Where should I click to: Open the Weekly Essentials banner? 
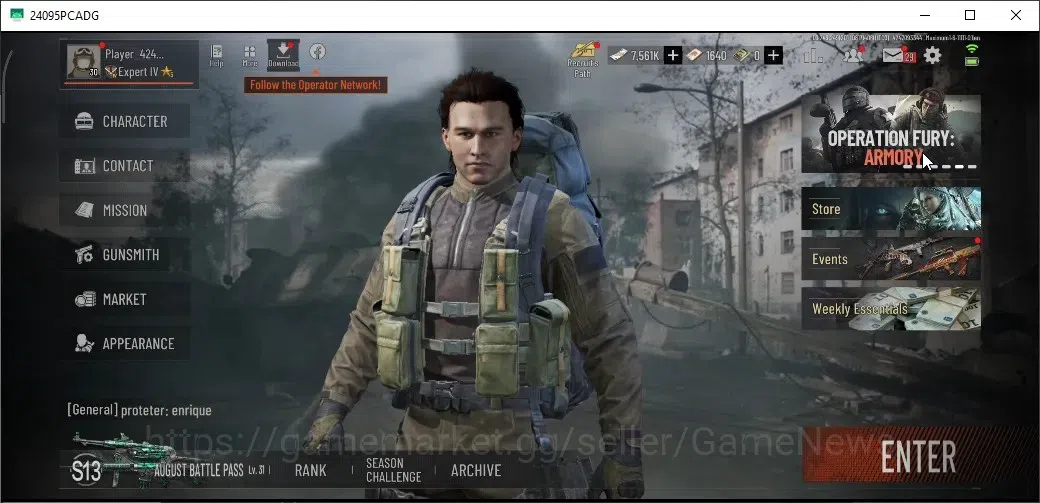coord(891,309)
